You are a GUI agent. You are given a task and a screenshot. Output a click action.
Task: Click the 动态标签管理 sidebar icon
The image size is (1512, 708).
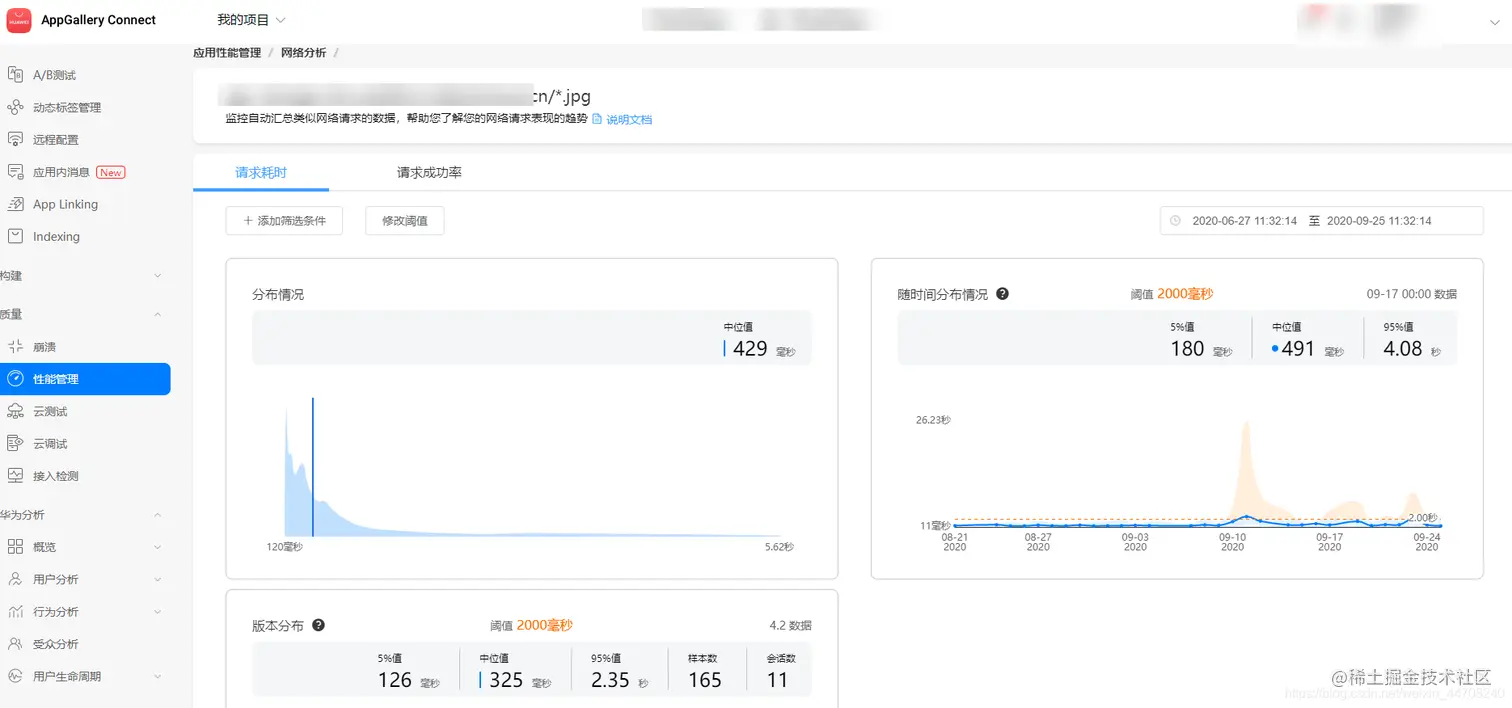coord(15,107)
